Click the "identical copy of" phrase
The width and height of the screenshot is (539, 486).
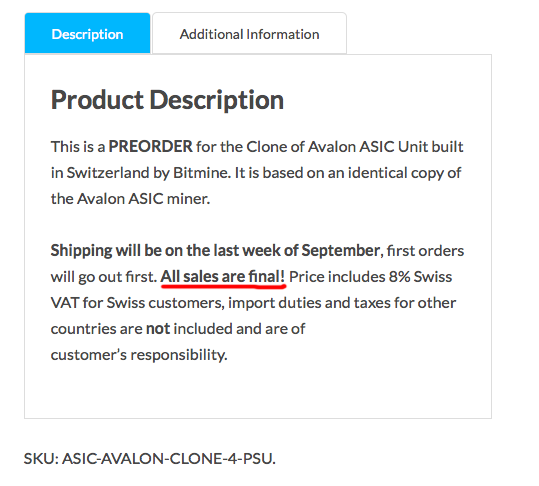coord(404,173)
